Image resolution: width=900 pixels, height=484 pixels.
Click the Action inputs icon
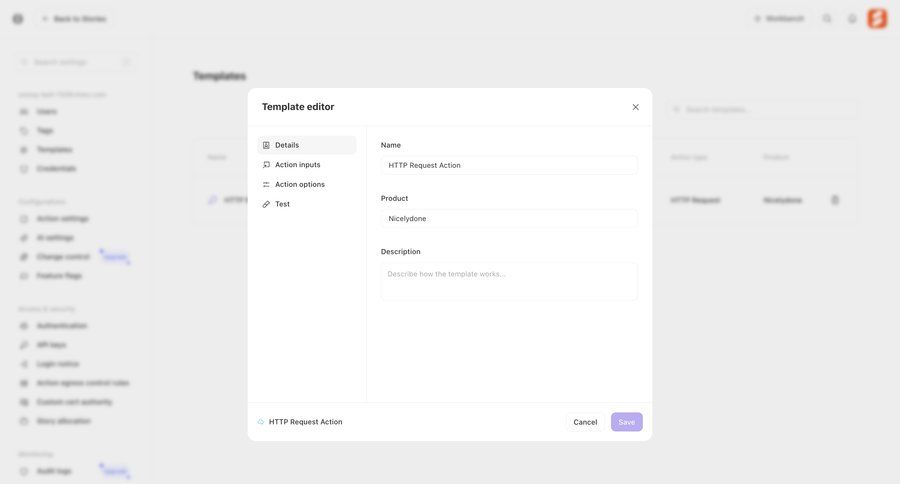coord(266,165)
